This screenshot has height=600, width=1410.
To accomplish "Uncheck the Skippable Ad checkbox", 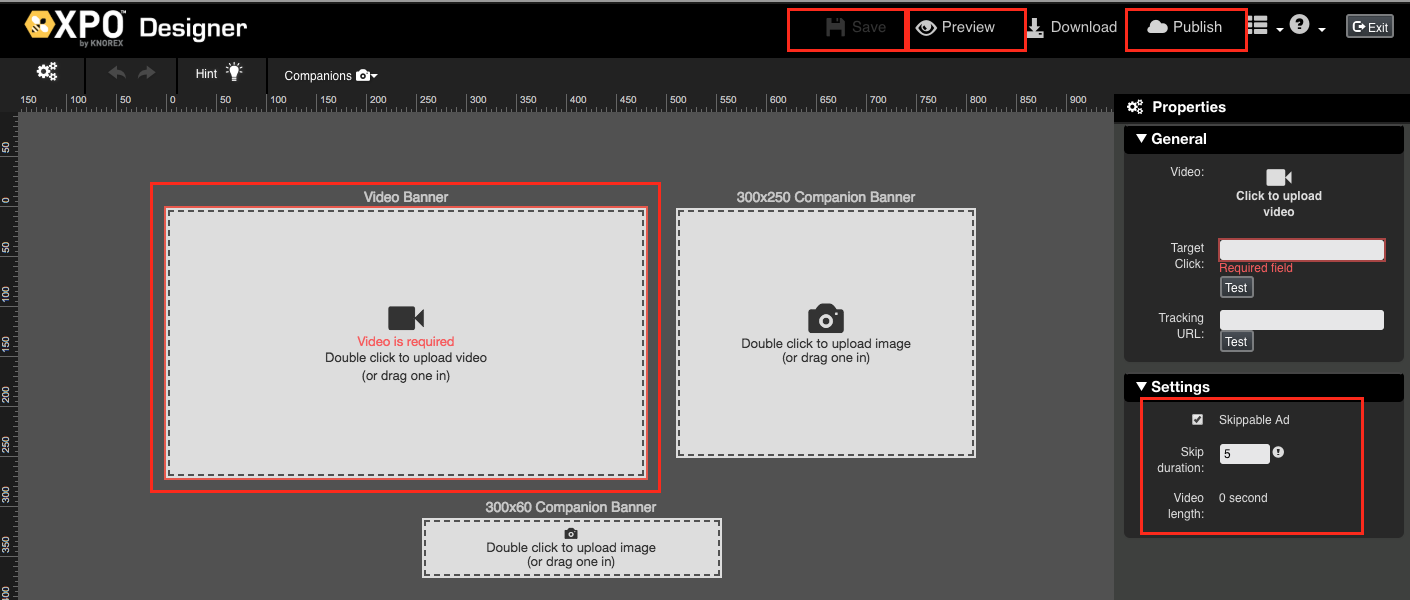I will click(x=1198, y=420).
